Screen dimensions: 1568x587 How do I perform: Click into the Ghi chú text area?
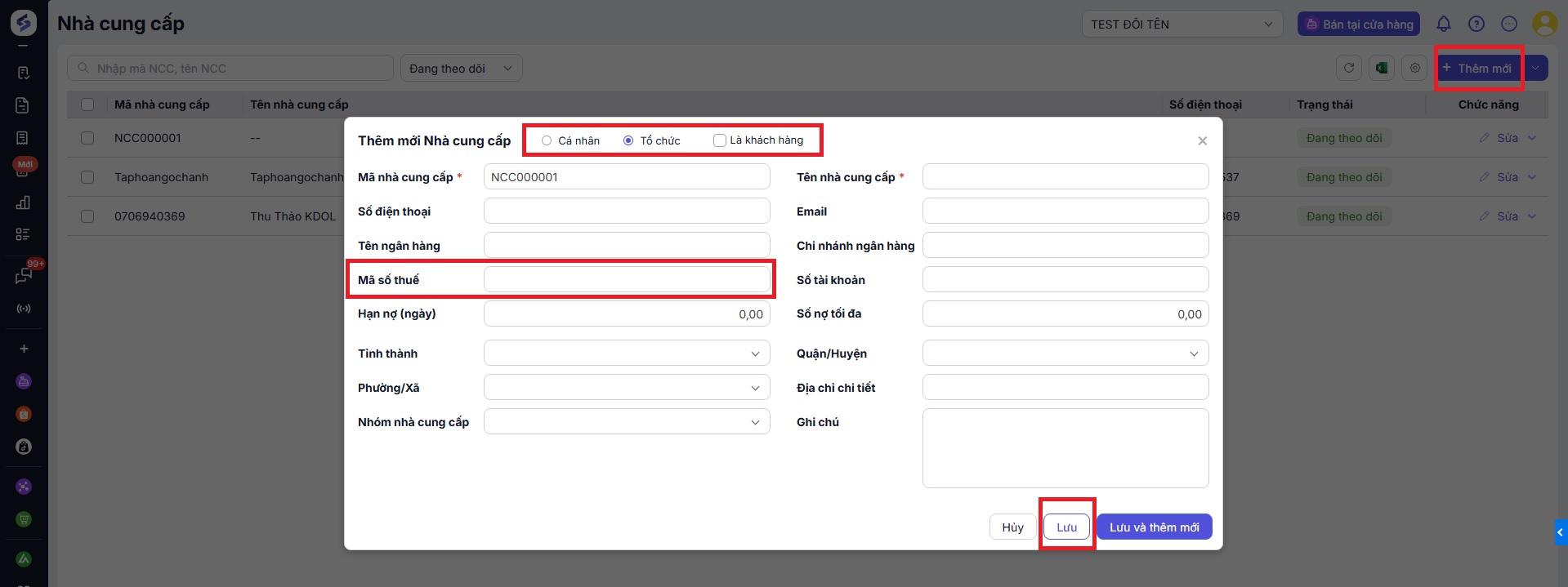pos(1065,448)
